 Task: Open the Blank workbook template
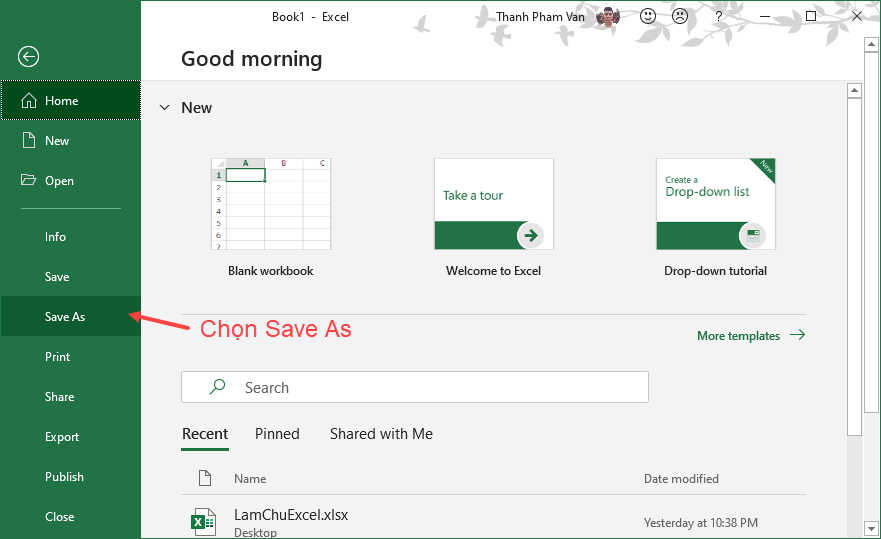pos(270,205)
